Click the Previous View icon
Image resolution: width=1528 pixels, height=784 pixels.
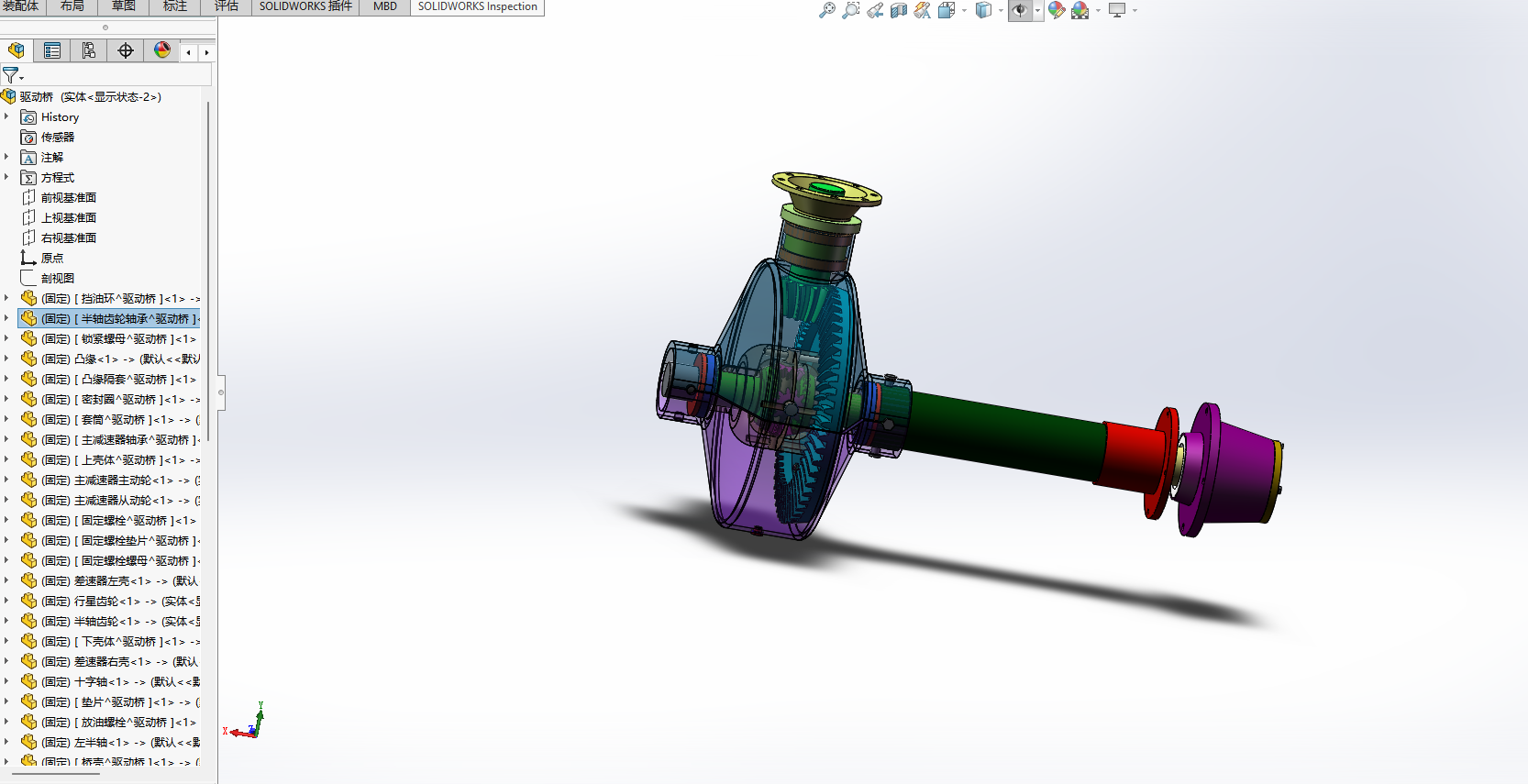point(875,10)
